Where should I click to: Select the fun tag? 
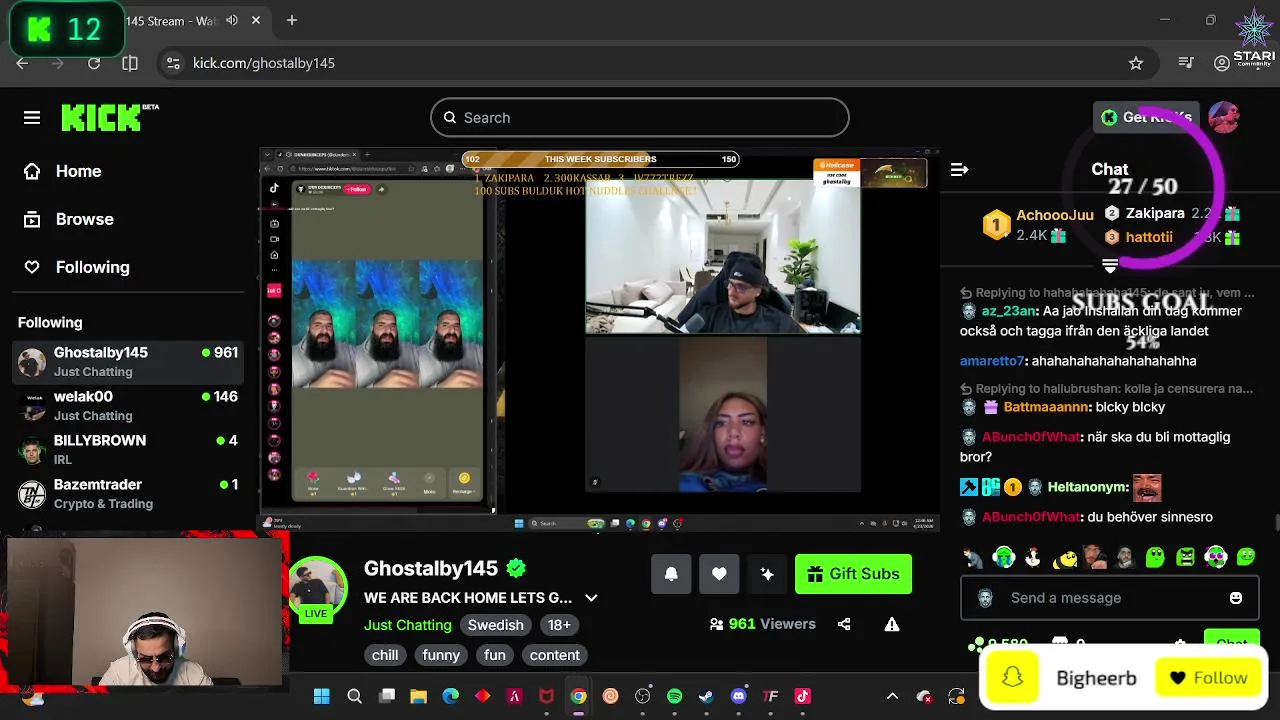pos(495,655)
